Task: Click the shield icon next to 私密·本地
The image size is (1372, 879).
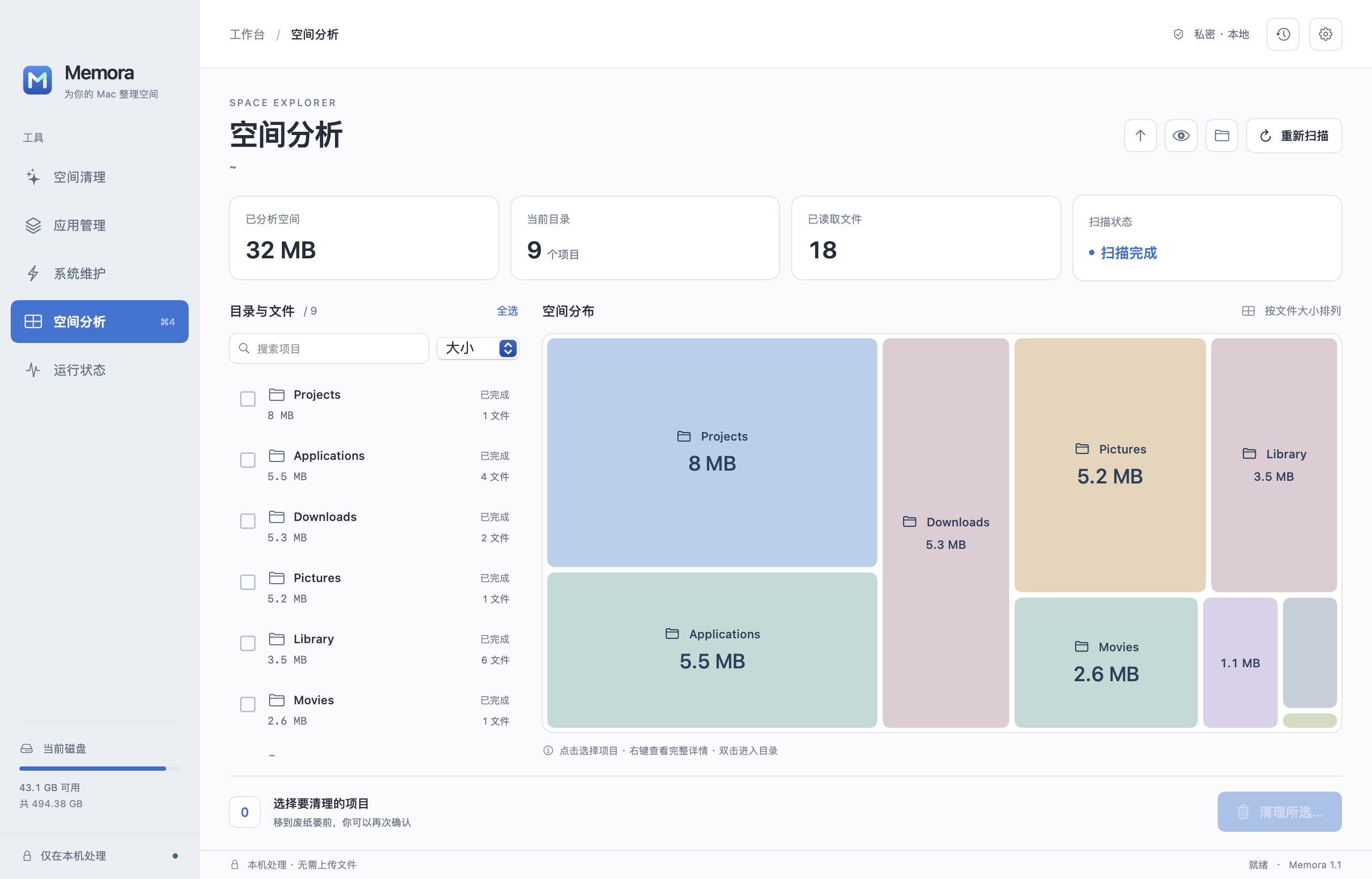Action: pyautogui.click(x=1179, y=34)
